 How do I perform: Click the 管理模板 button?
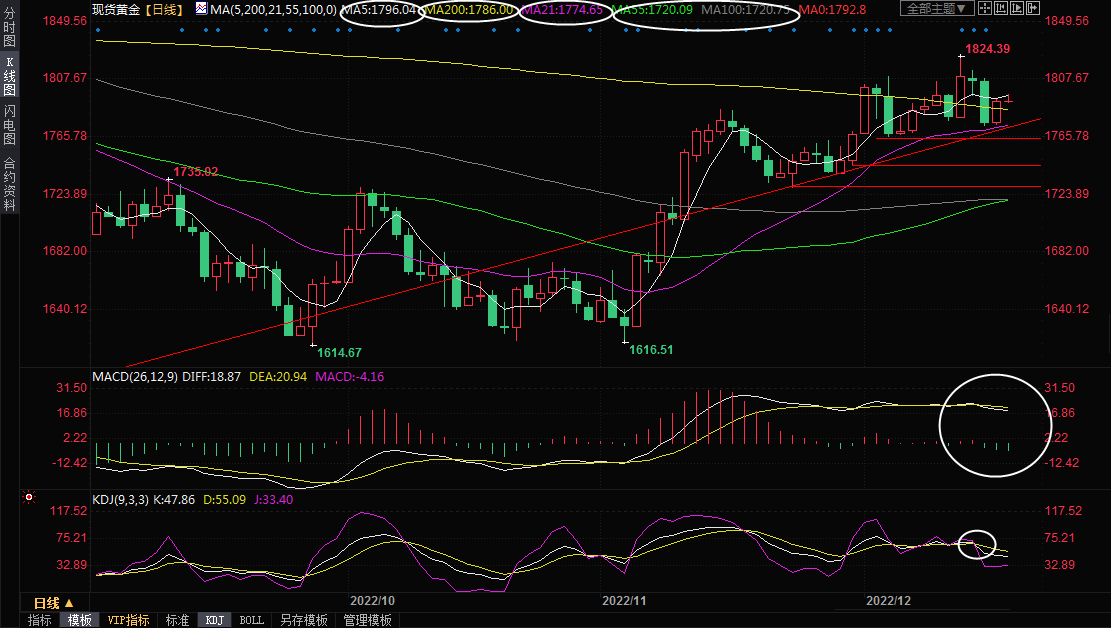367,620
